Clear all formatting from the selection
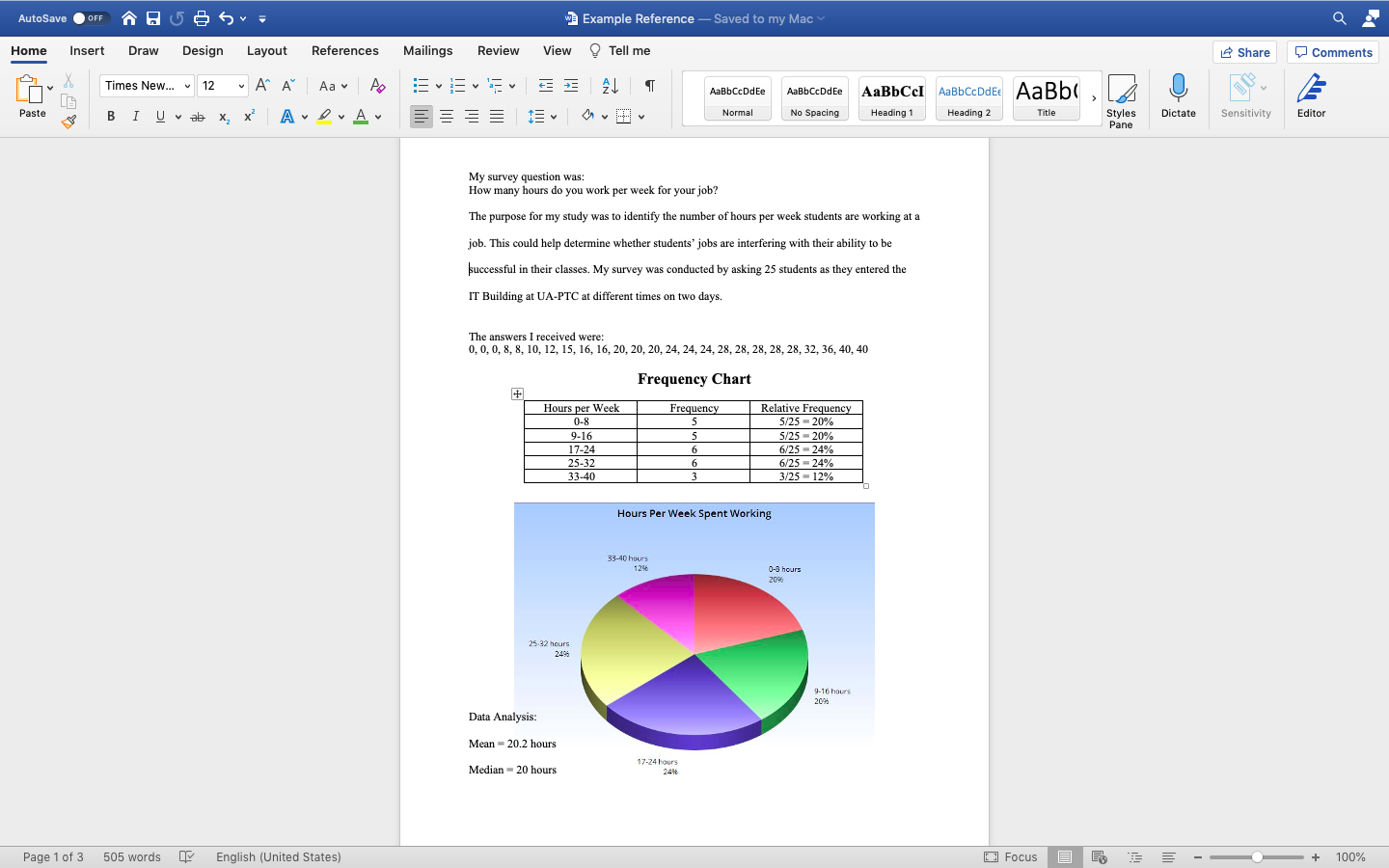The width and height of the screenshot is (1389, 868). pos(378,86)
